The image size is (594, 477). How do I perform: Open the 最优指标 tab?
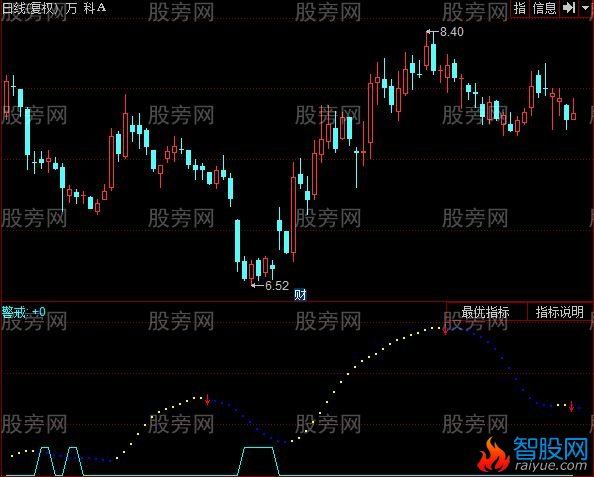tap(485, 313)
